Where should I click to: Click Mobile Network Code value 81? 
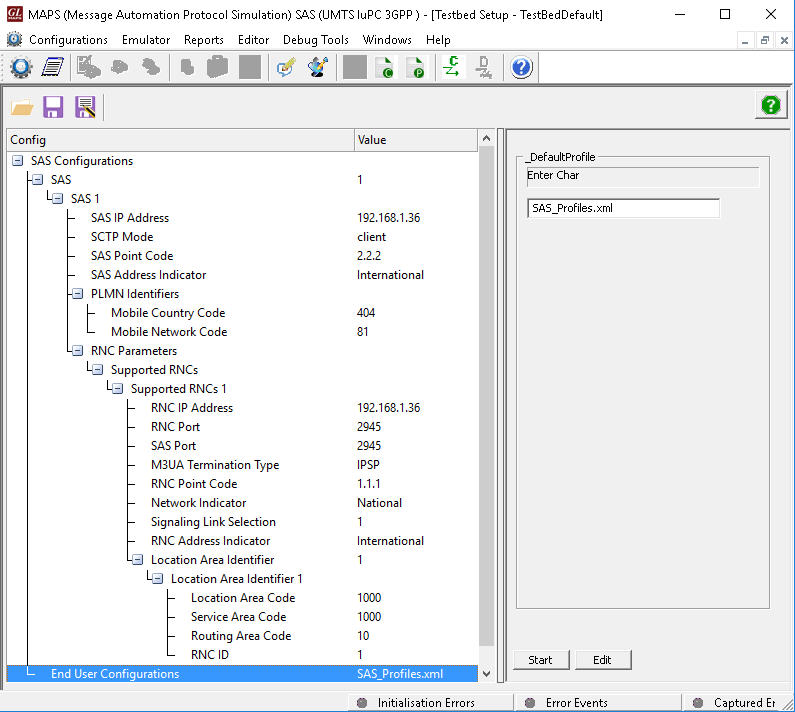363,332
